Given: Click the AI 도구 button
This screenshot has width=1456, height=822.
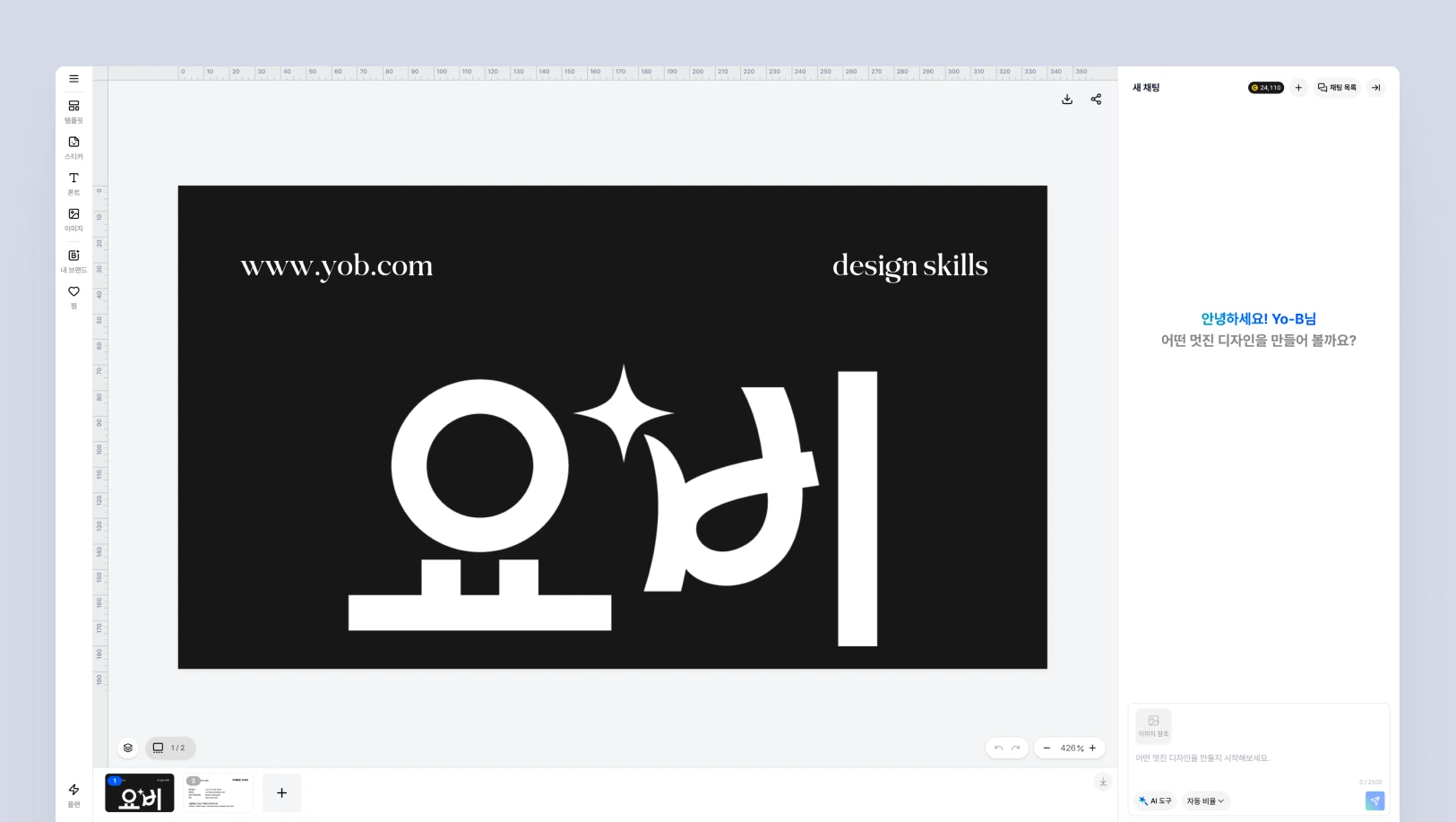Looking at the screenshot, I should coord(1155,801).
